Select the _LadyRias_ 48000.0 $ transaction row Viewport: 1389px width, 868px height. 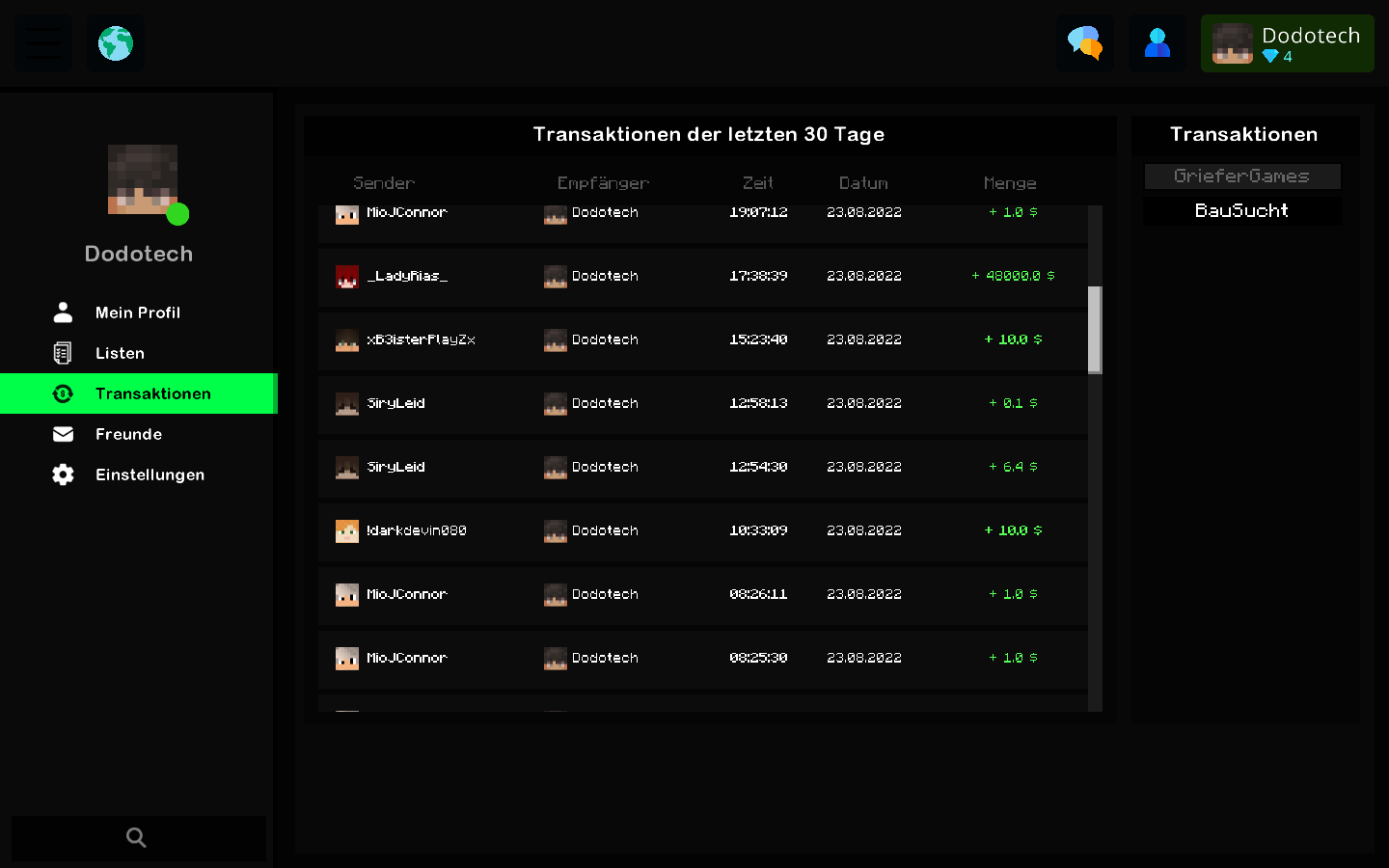tap(703, 277)
